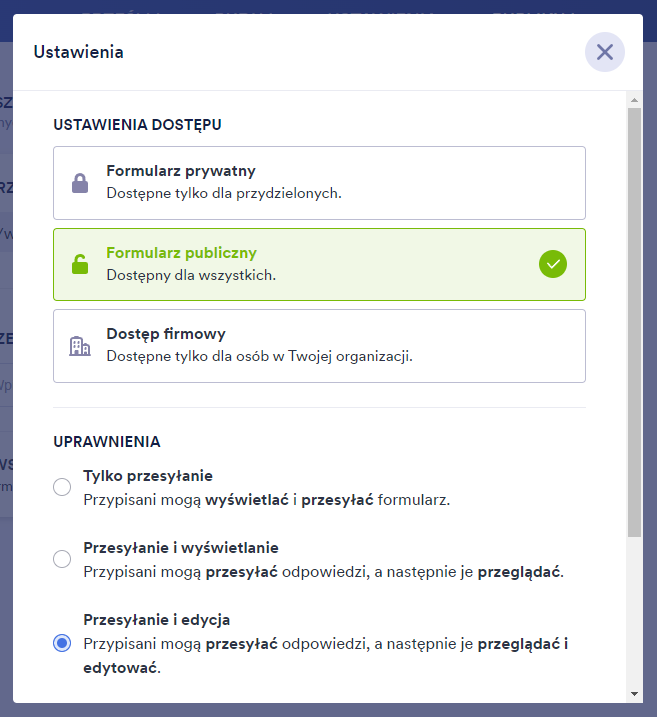Click the 'USTAWIENIA DOSTĘPU' section heading

pyautogui.click(x=138, y=125)
